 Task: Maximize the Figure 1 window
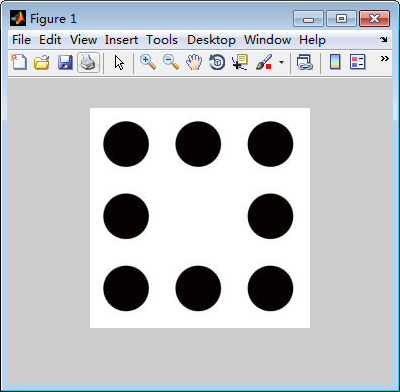click(x=341, y=19)
